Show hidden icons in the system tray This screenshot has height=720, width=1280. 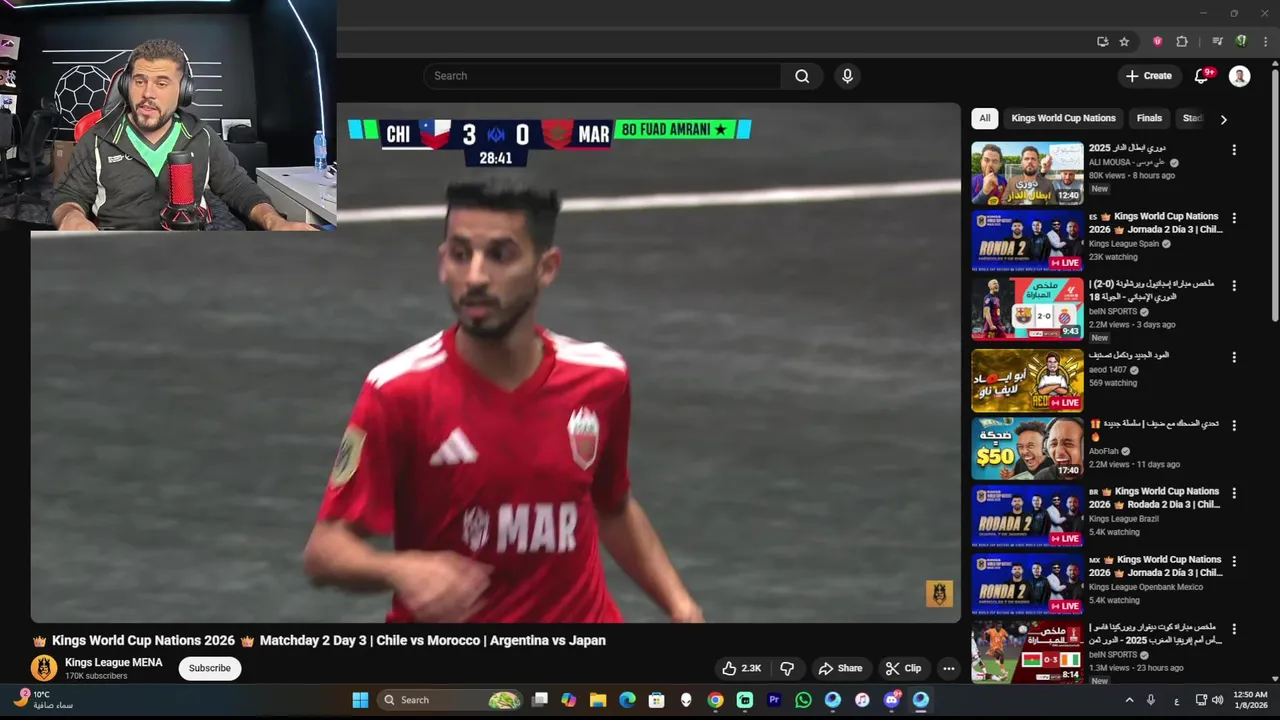(1129, 700)
